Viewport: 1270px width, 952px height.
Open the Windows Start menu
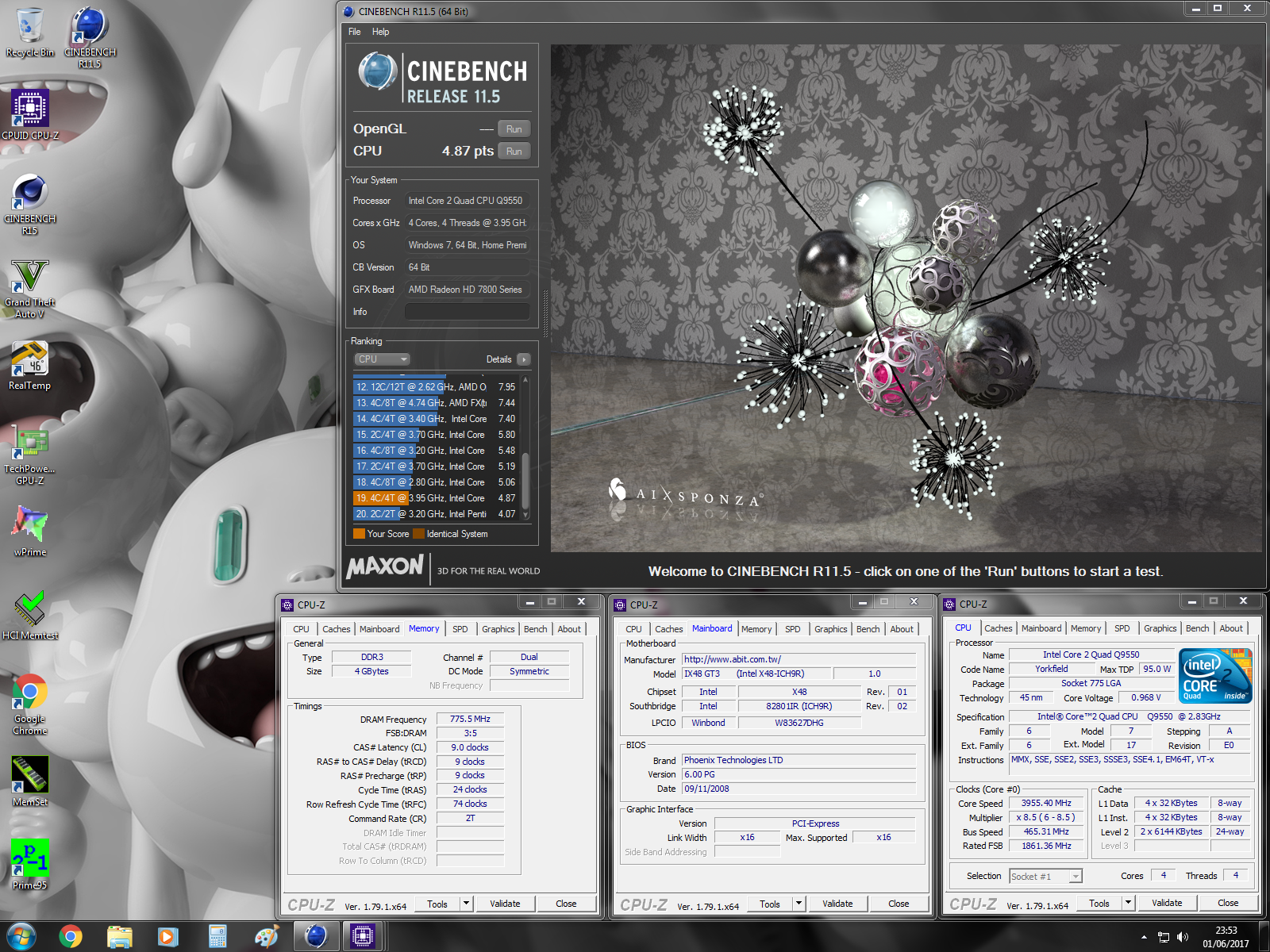(x=21, y=936)
